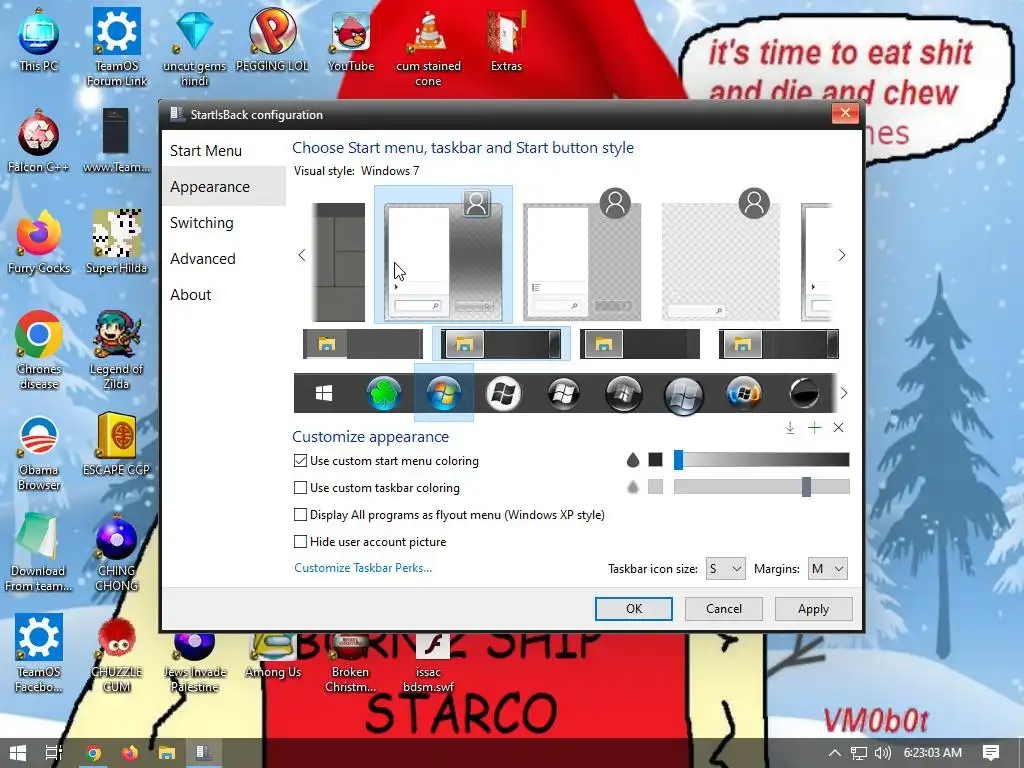Click the download arrow icon under the orbs

point(790,428)
